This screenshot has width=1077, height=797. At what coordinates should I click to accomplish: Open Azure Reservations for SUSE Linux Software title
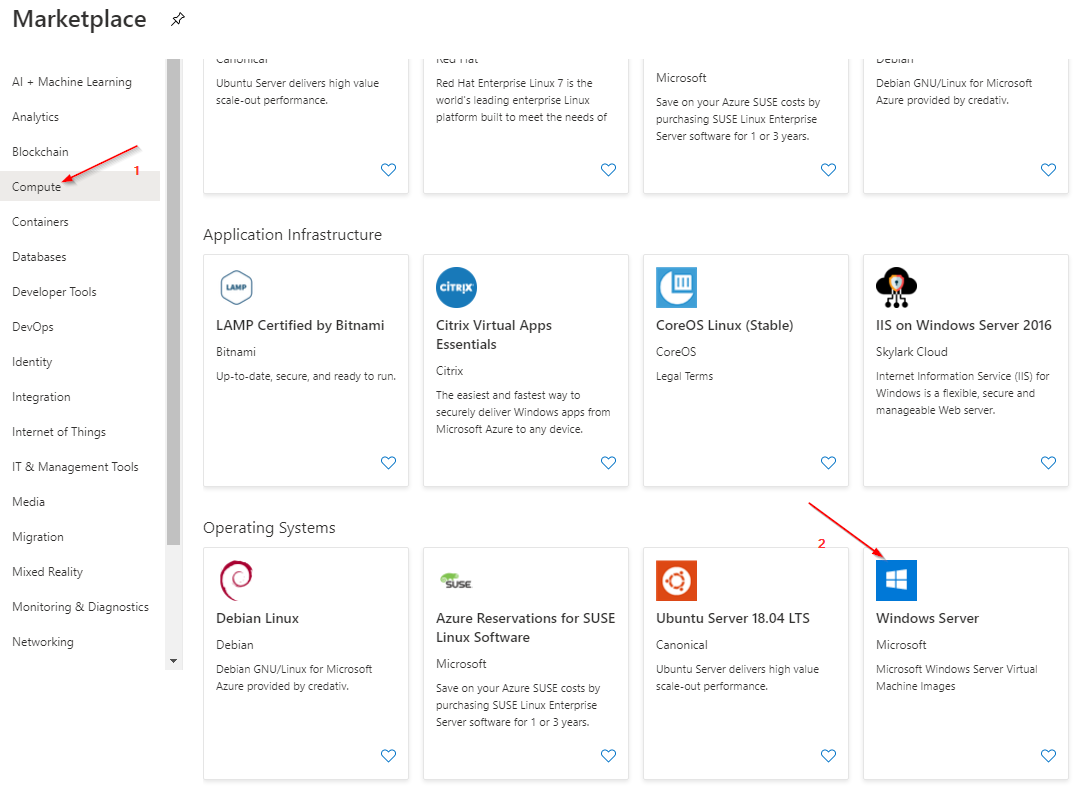tap(525, 628)
